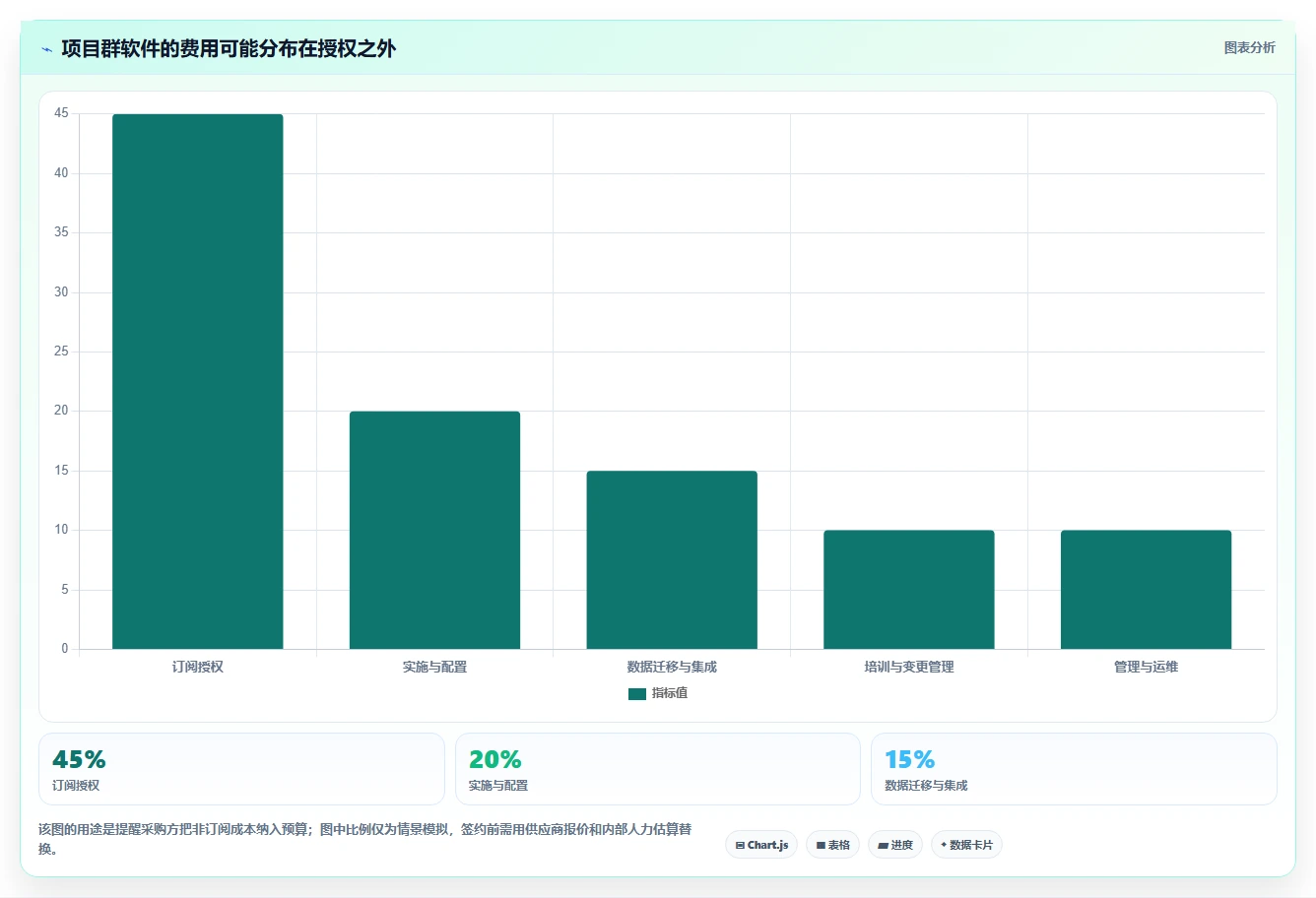
Task: Select the 管理与运维 bar in the chart
Action: (x=1146, y=590)
